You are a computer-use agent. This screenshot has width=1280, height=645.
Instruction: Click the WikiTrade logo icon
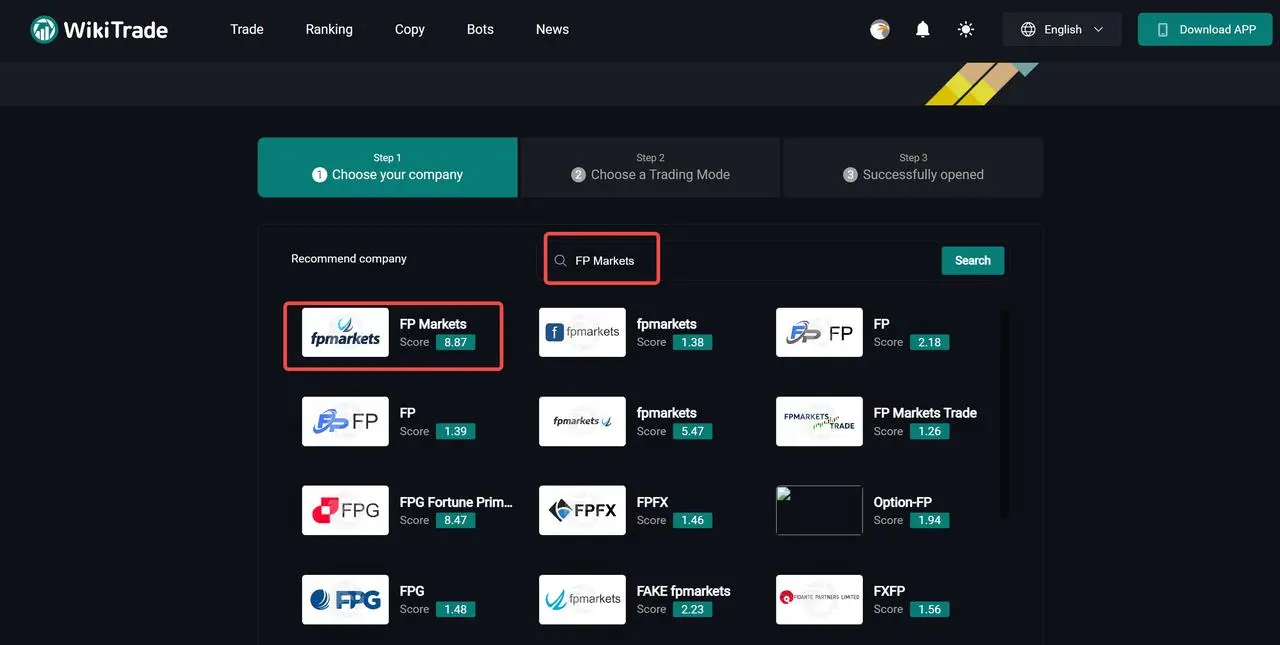[44, 29]
